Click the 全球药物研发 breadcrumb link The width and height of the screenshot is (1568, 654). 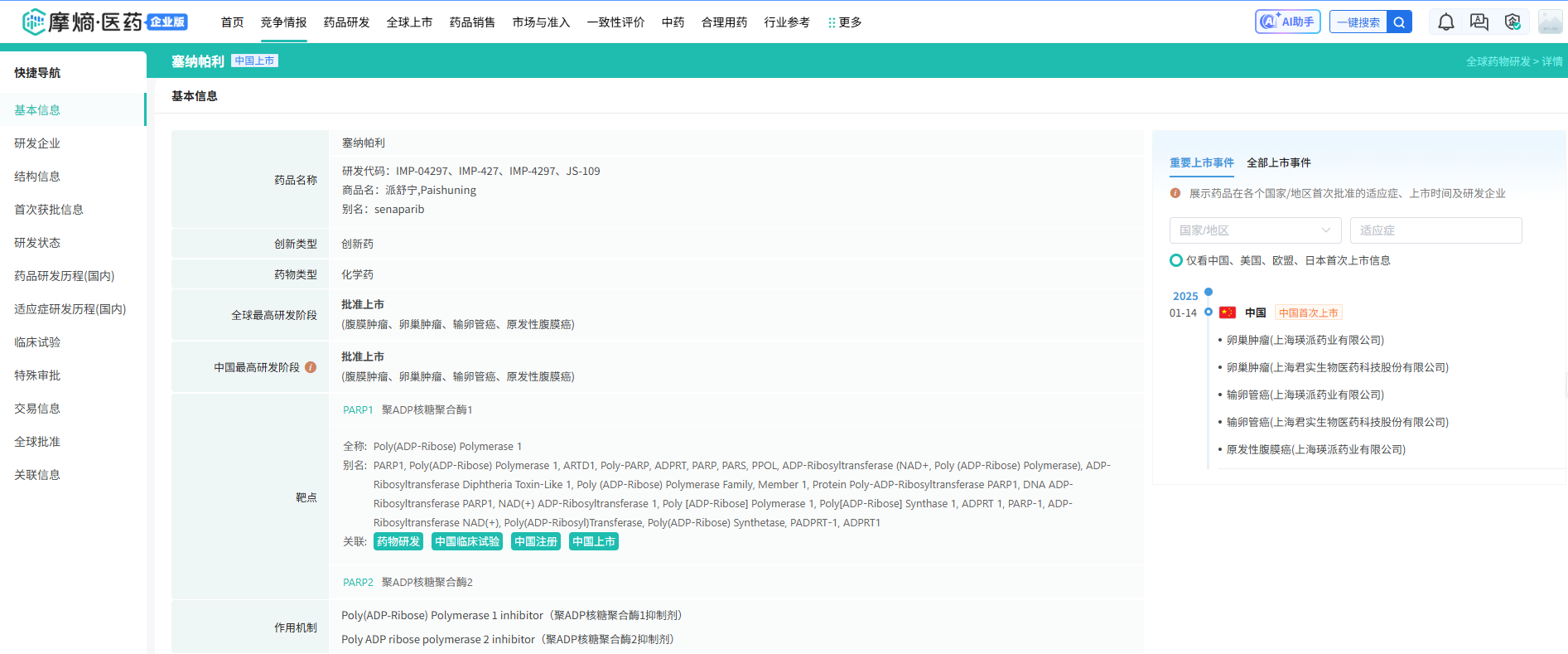(1498, 61)
